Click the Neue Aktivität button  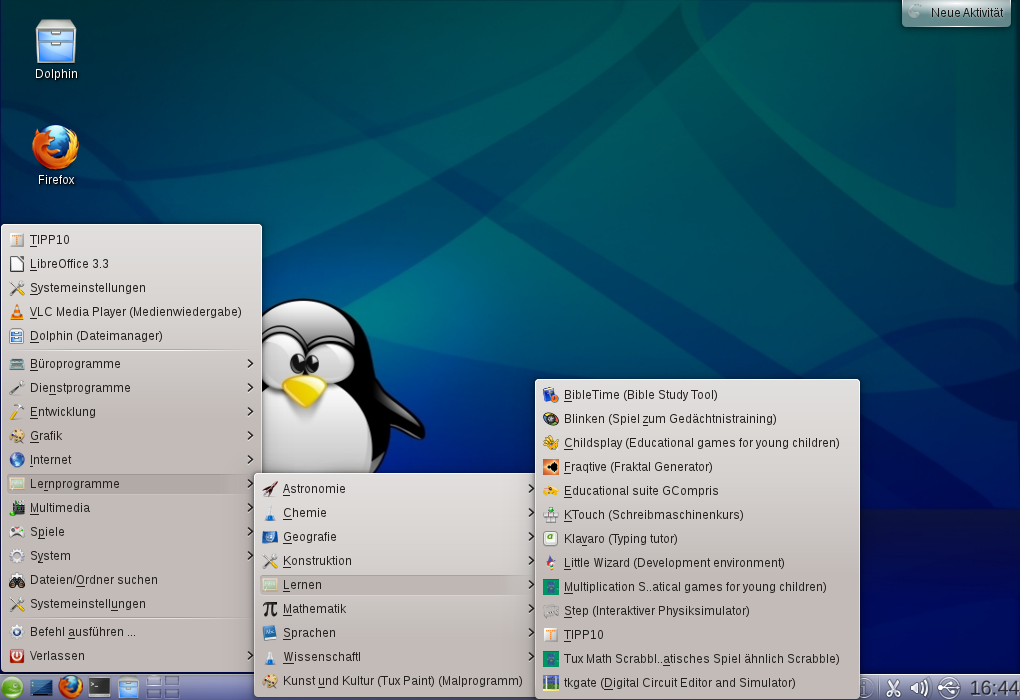[x=956, y=12]
